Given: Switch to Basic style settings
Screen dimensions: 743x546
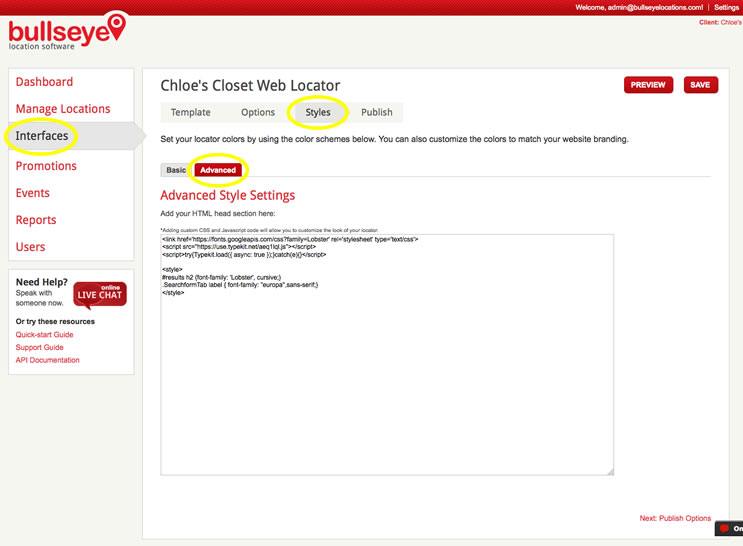Looking at the screenshot, I should pyautogui.click(x=176, y=170).
